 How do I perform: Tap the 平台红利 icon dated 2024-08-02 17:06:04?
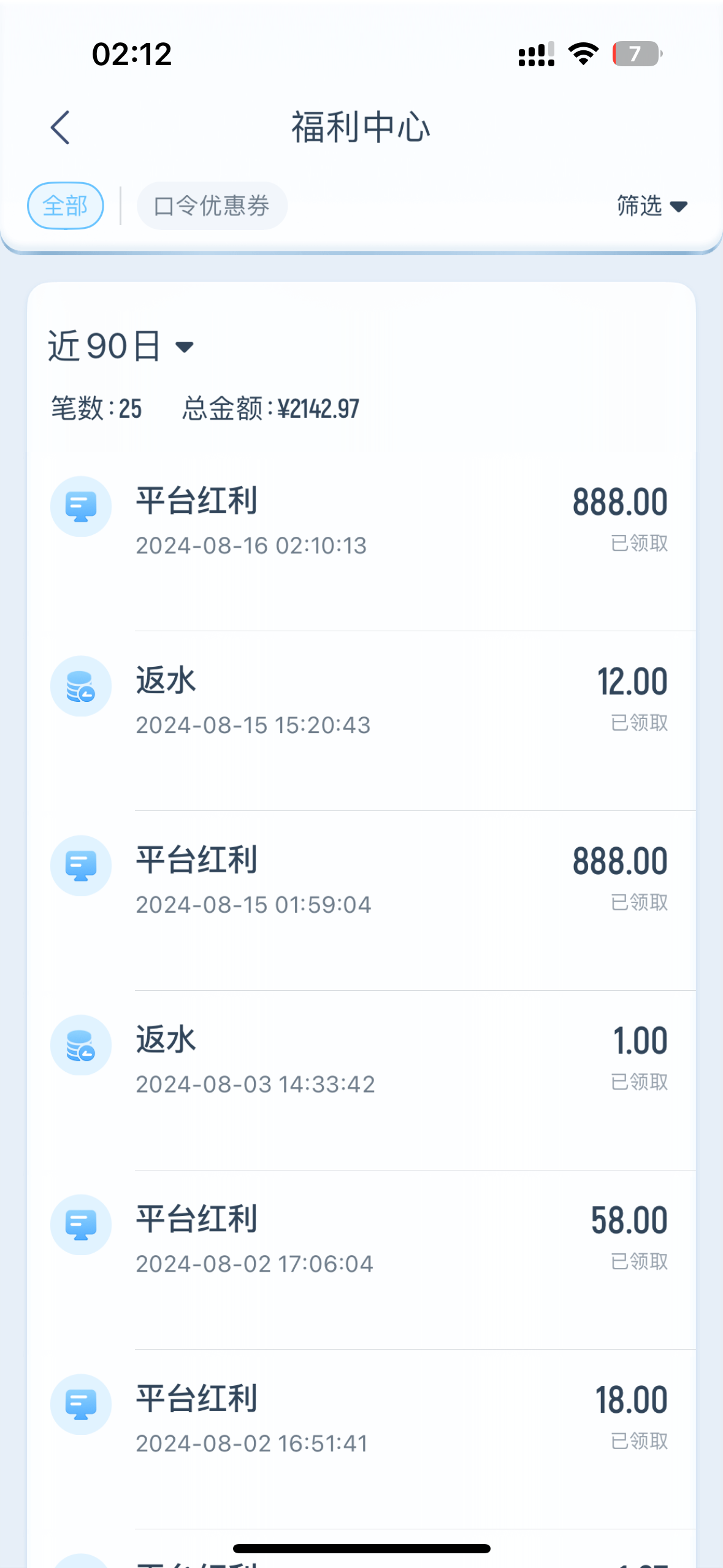(x=81, y=1225)
